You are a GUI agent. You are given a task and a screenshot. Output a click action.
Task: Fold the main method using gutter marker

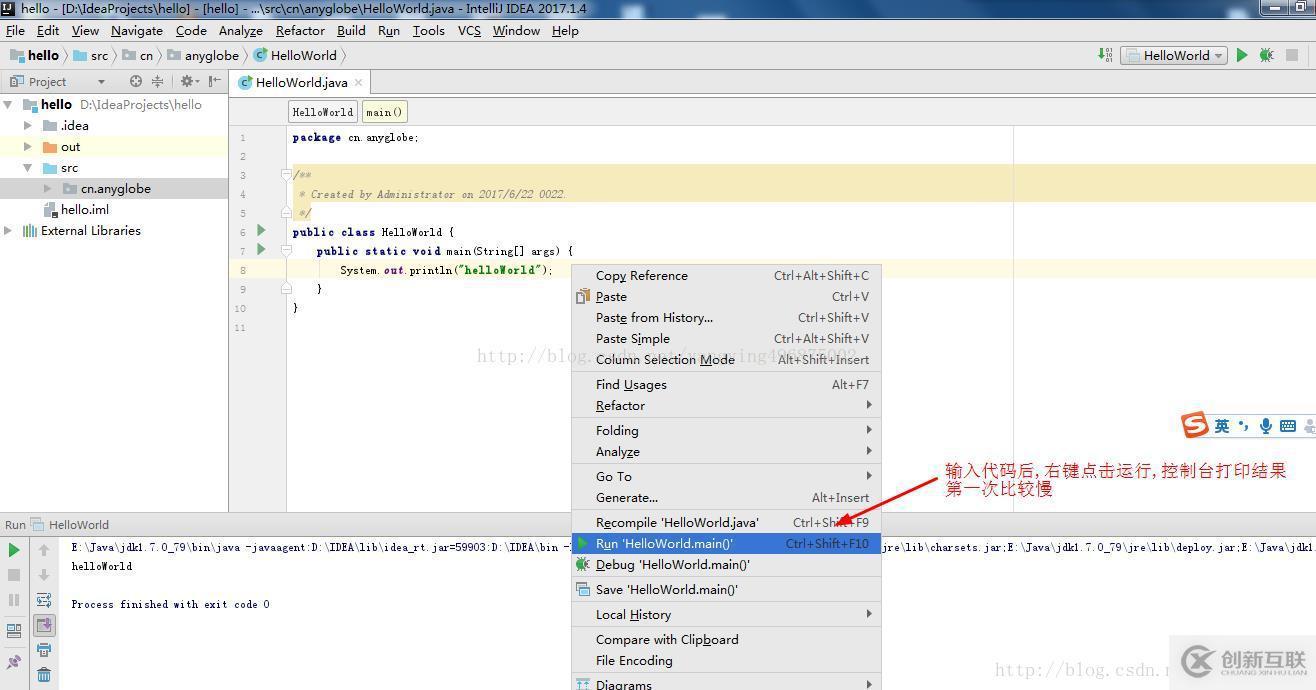(x=286, y=251)
